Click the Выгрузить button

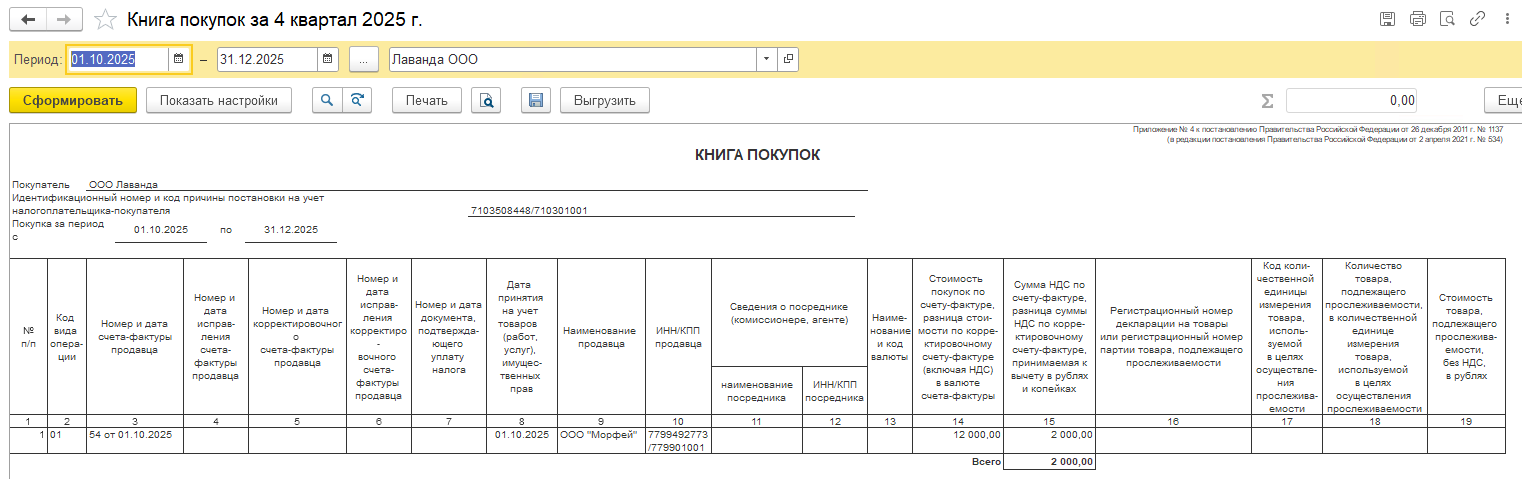point(604,100)
